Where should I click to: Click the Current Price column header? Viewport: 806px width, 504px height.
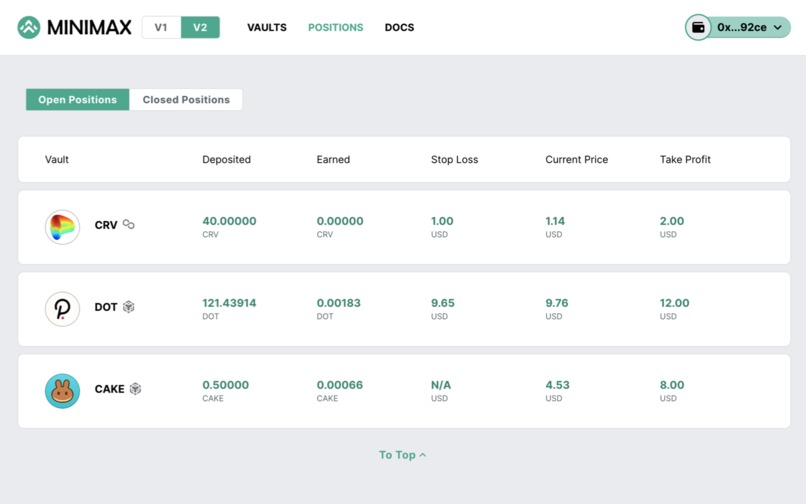[577, 159]
